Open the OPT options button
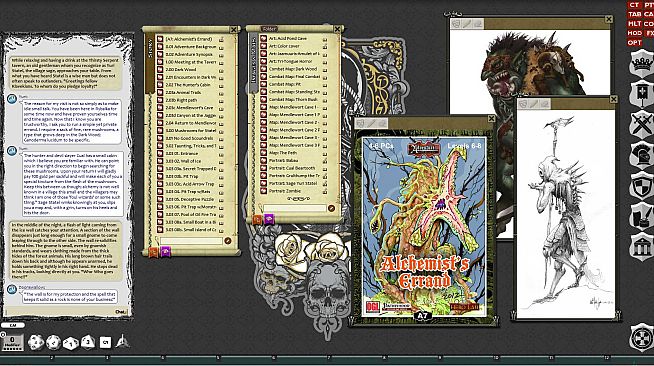Image resolution: width=654 pixels, height=366 pixels. point(634,43)
